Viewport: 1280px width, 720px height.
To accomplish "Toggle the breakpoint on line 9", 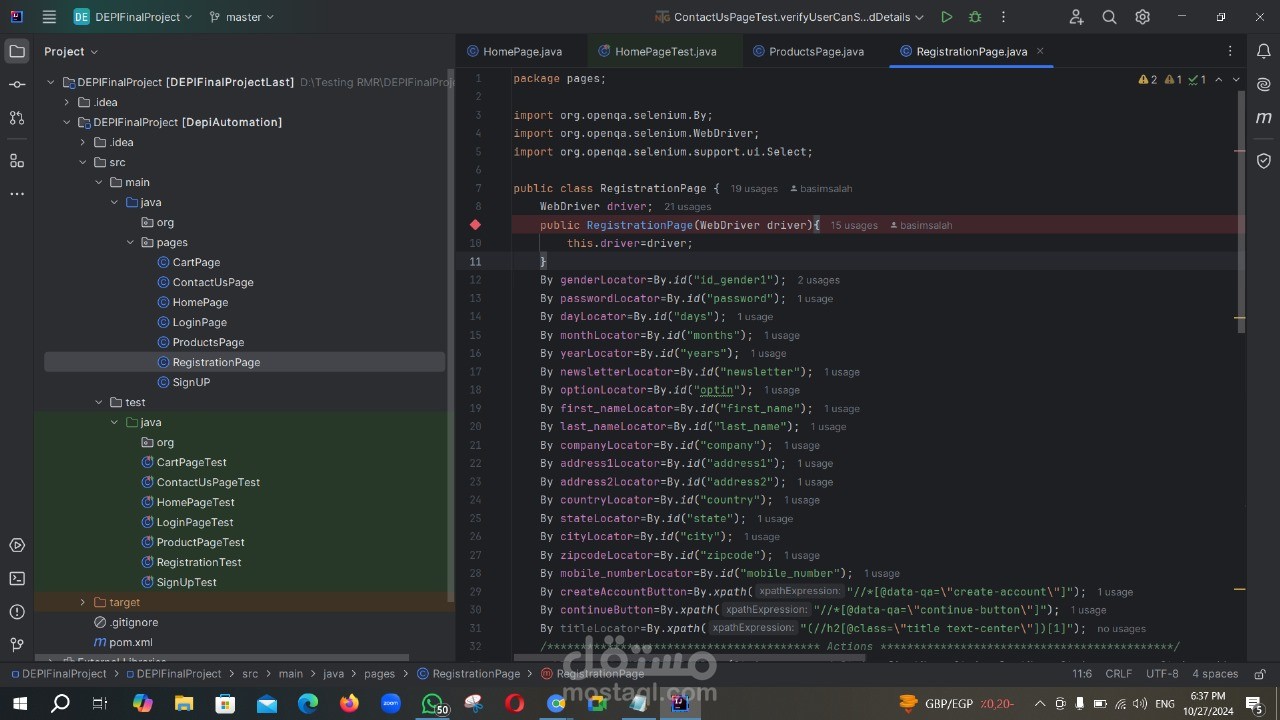I will (476, 225).
